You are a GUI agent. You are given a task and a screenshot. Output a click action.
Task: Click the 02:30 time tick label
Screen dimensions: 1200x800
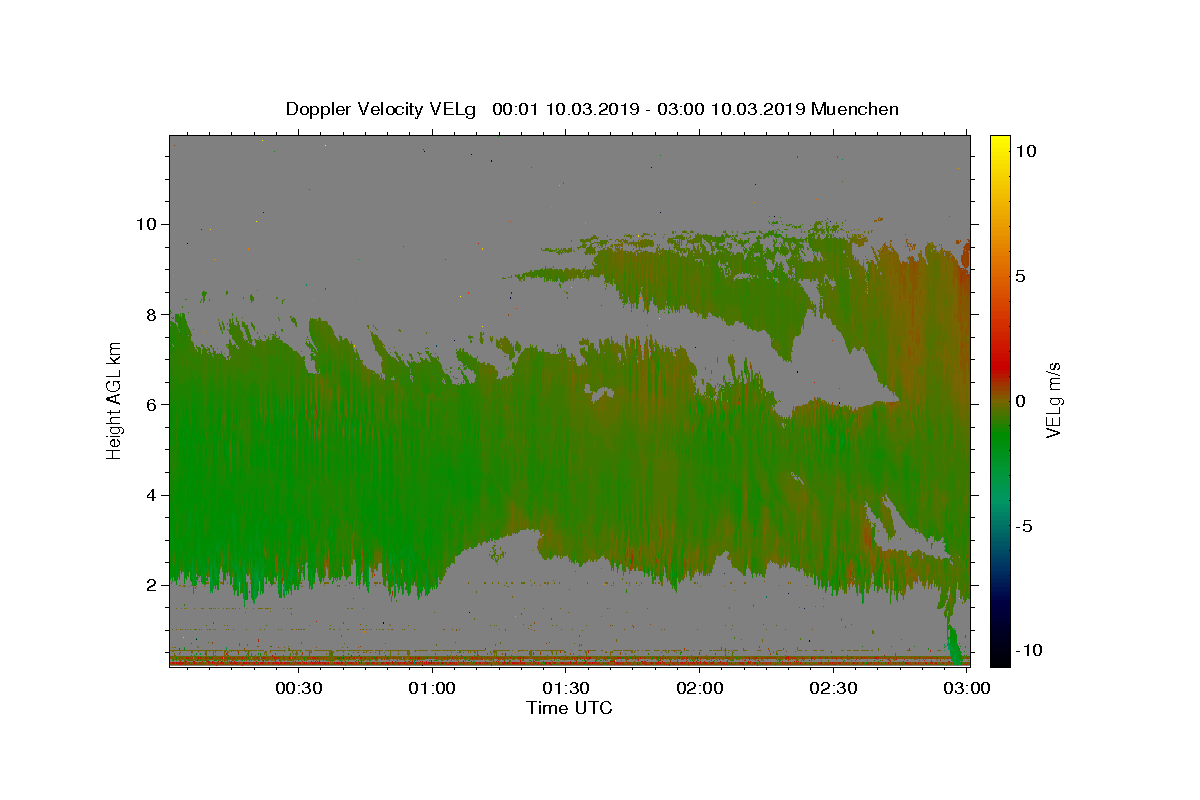click(833, 689)
